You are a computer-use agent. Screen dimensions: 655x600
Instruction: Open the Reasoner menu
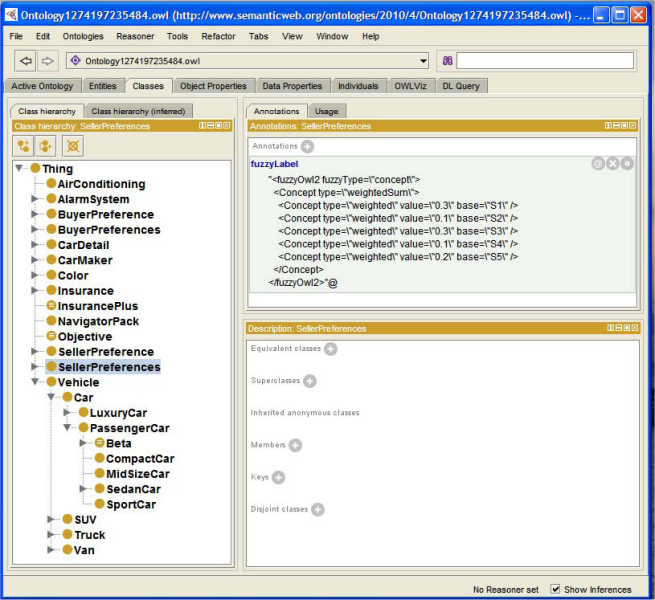pyautogui.click(x=135, y=36)
